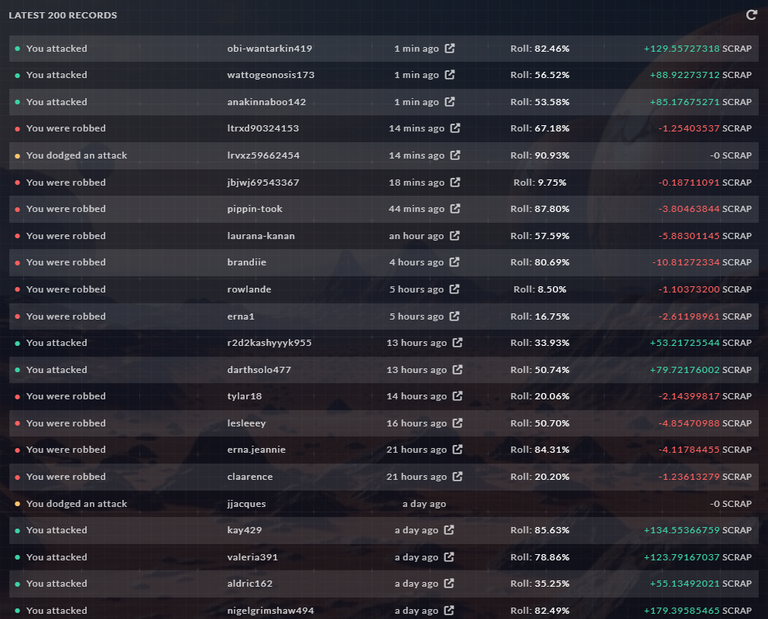Click player name valeria391

click(x=252, y=557)
